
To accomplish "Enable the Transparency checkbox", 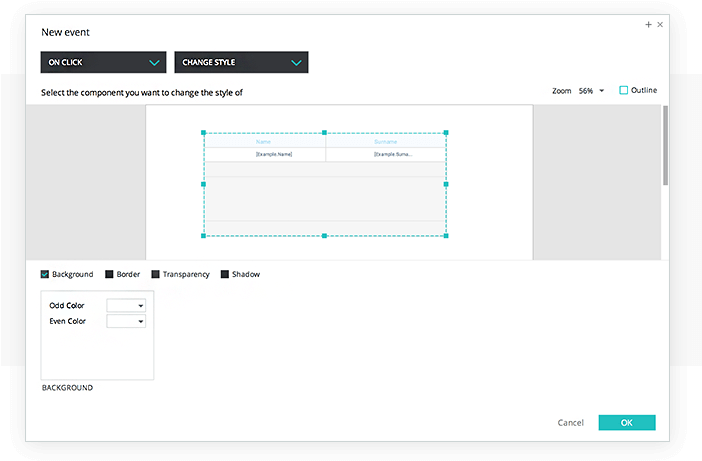I will [155, 274].
